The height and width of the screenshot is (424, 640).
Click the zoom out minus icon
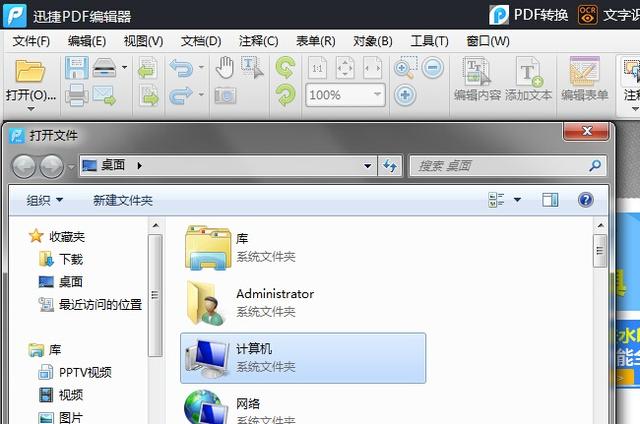click(433, 67)
